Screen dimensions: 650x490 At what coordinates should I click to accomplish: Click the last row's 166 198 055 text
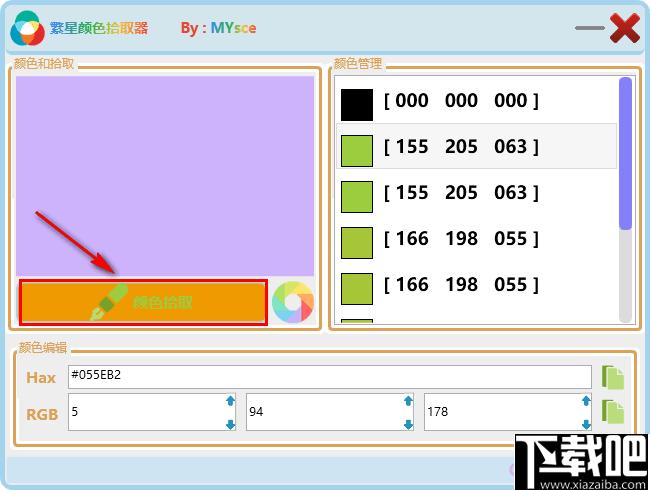pos(461,285)
